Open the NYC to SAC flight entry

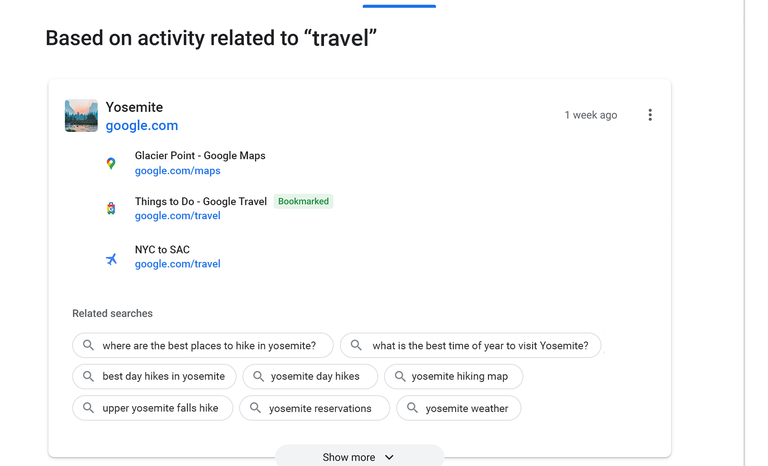click(x=162, y=250)
